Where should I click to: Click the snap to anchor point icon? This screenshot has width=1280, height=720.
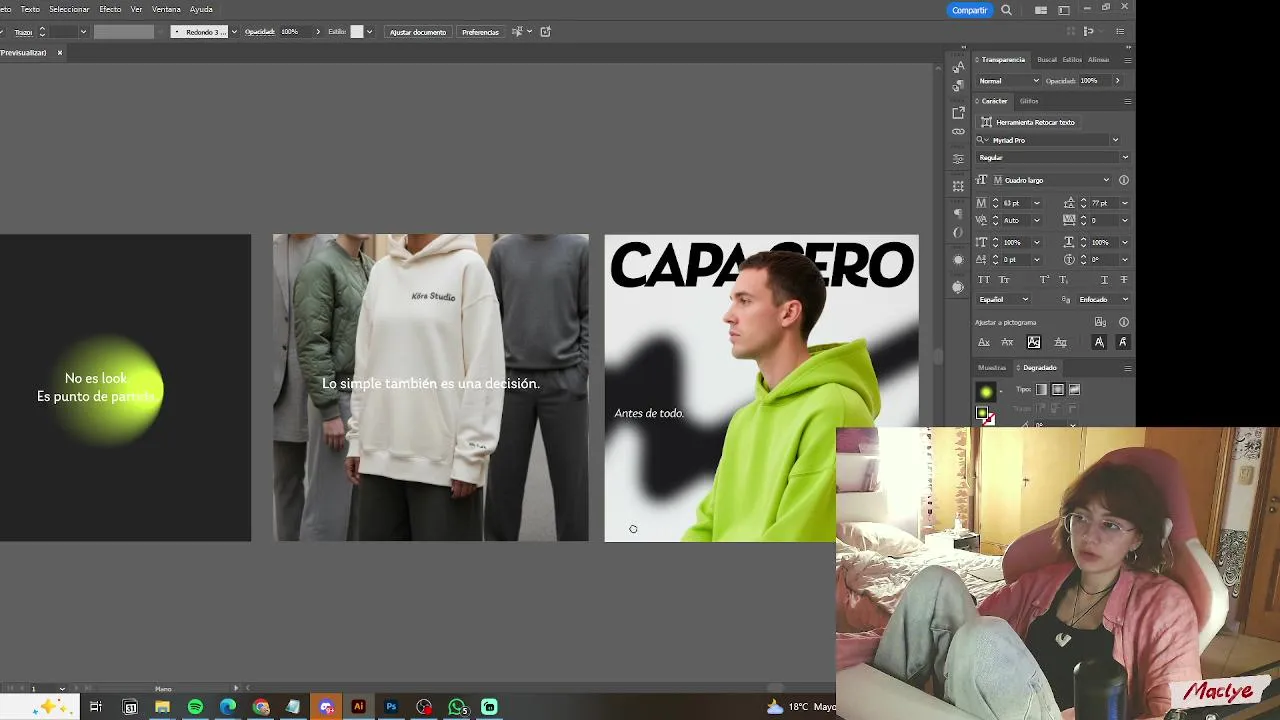click(1122, 342)
